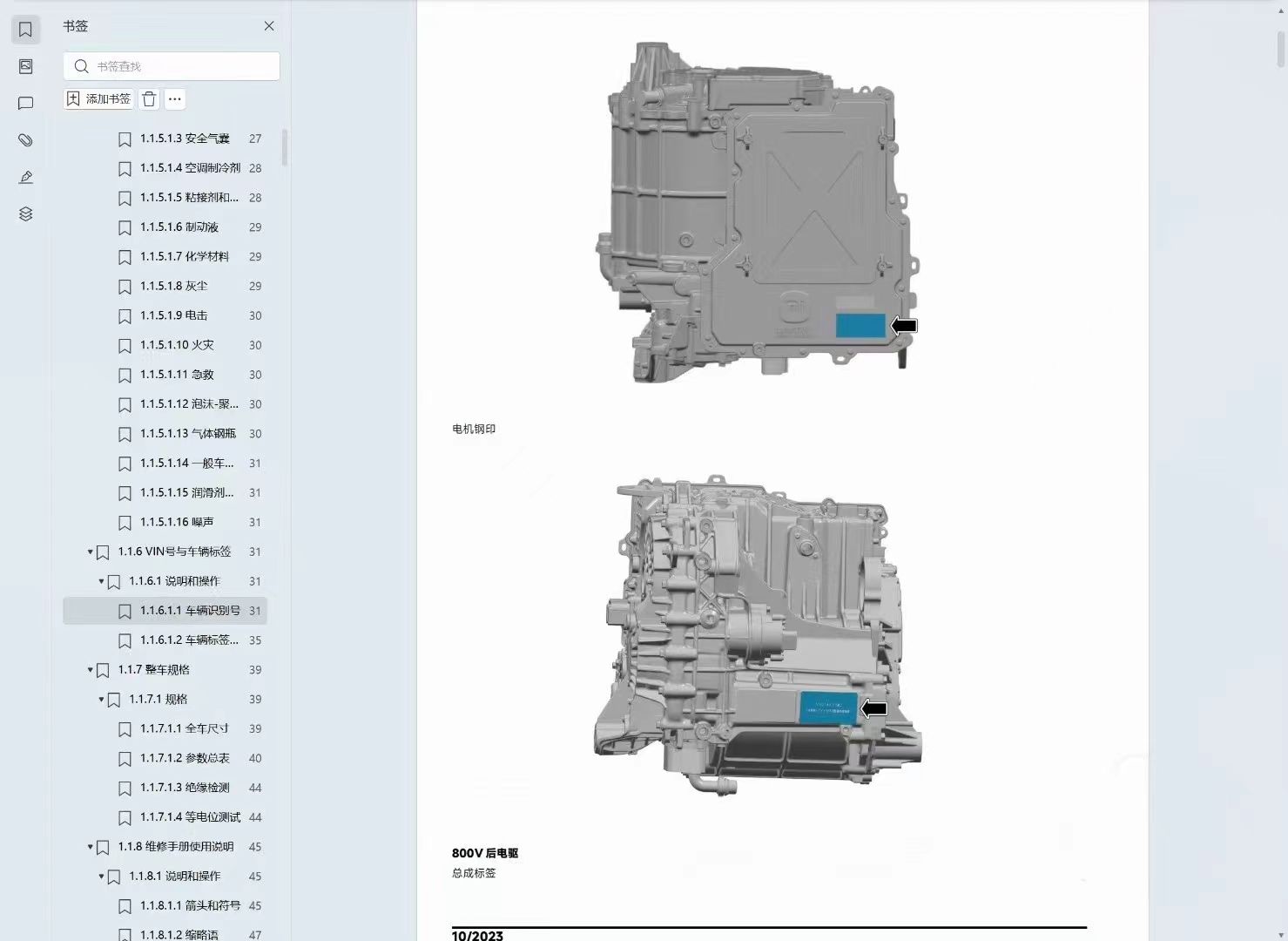Open more bookmark options ellipsis button
The image size is (1288, 941).
[175, 99]
